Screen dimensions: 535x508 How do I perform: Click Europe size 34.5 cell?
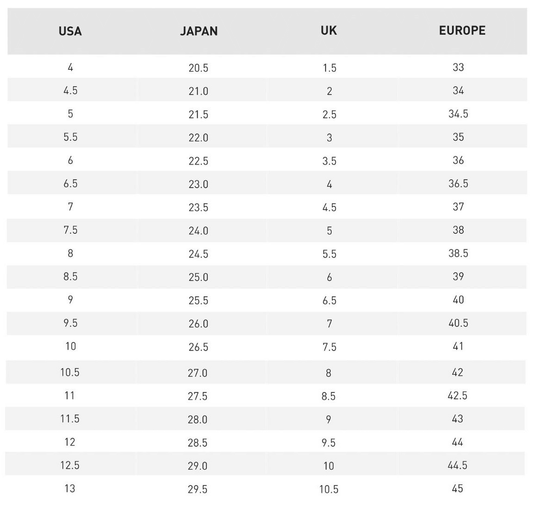click(458, 114)
